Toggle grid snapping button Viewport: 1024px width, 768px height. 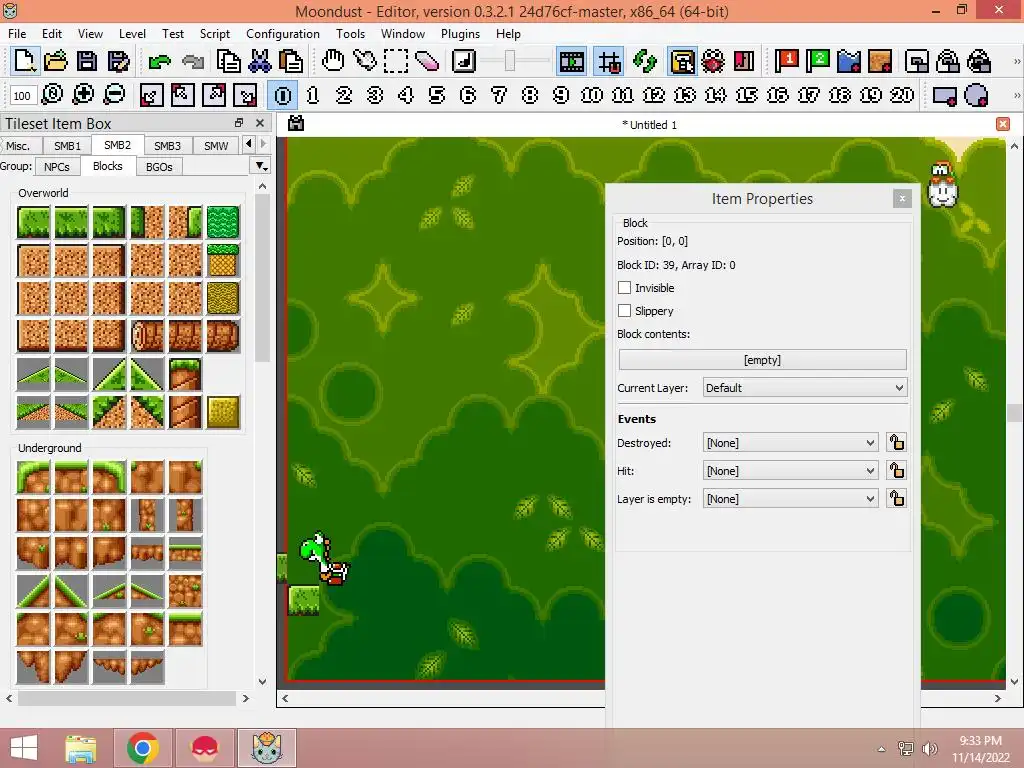pyautogui.click(x=609, y=62)
